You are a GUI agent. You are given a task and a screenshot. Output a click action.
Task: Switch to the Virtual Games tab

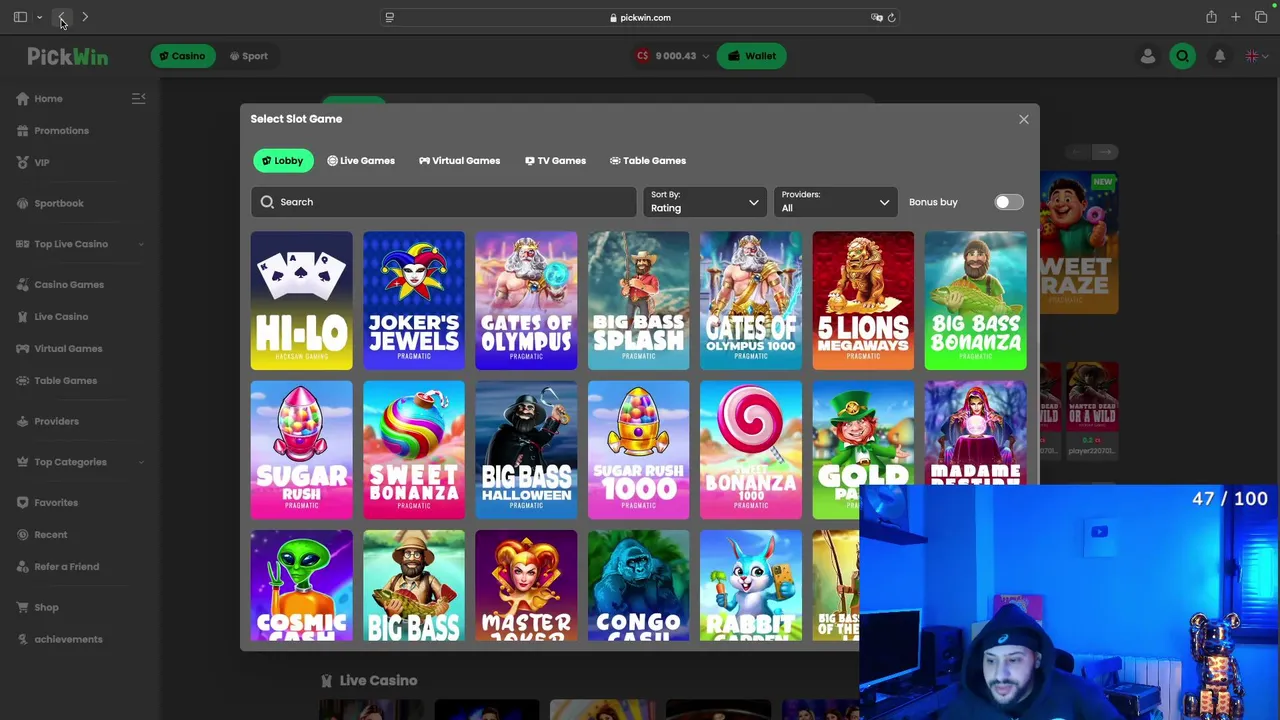click(x=459, y=160)
